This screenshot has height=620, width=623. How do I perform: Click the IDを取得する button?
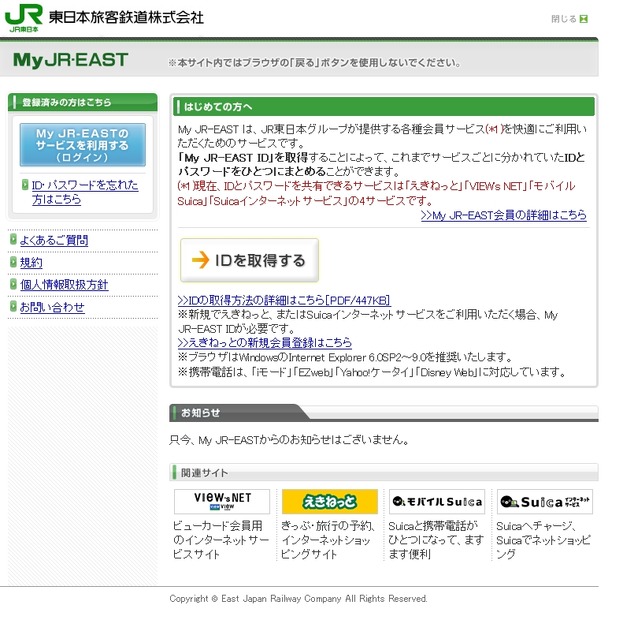pos(250,260)
